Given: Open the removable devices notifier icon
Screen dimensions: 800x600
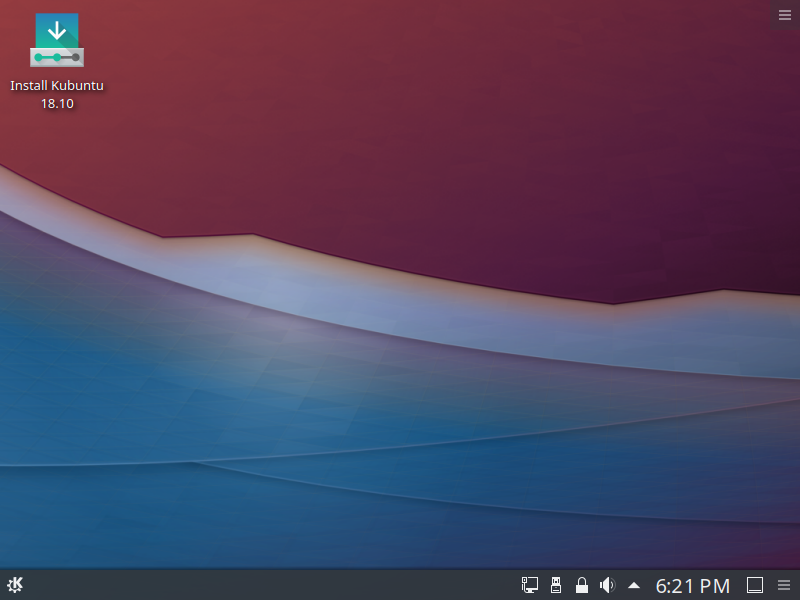Looking at the screenshot, I should [556, 585].
